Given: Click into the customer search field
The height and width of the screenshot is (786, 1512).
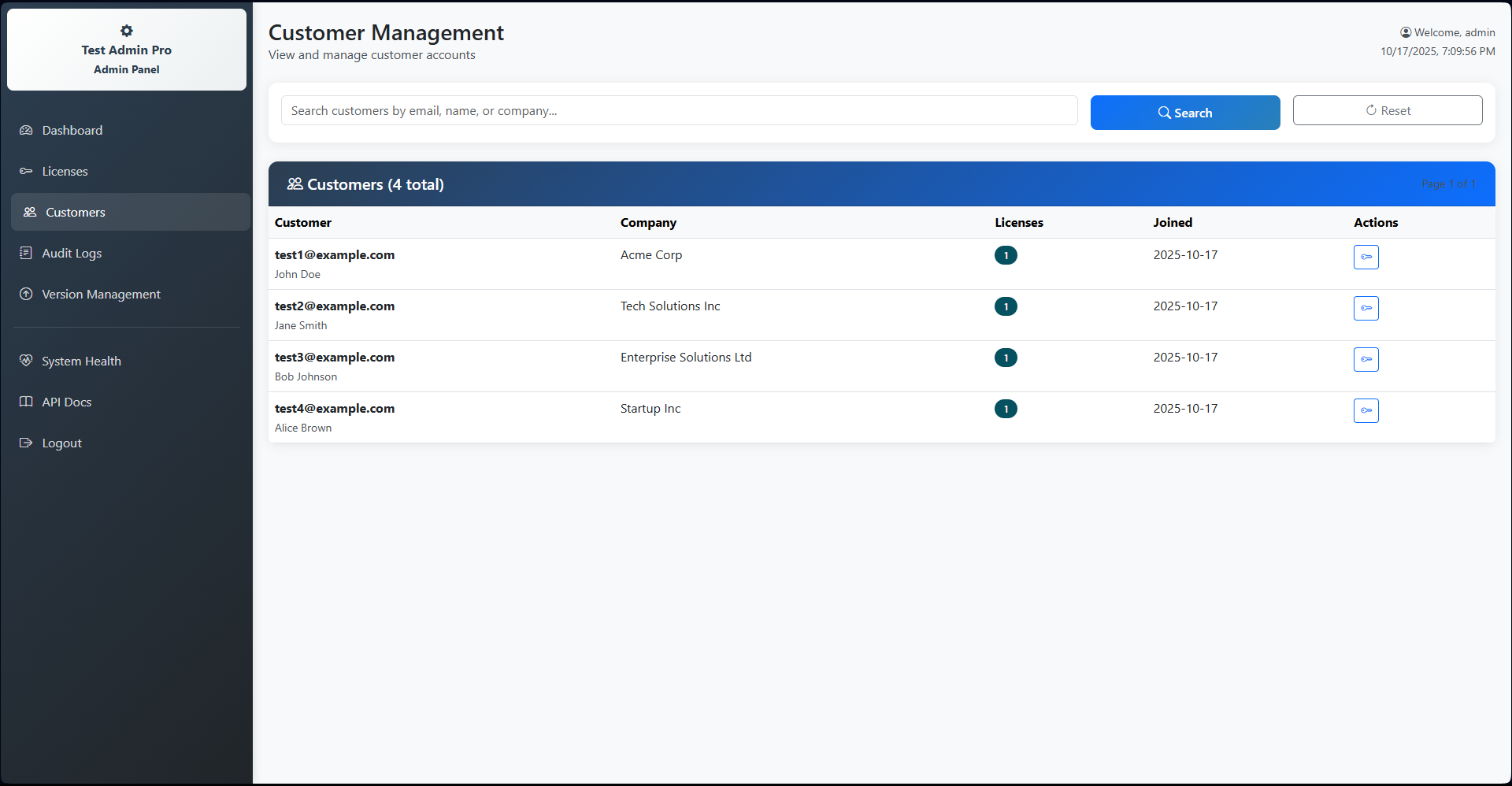Looking at the screenshot, I should point(679,110).
